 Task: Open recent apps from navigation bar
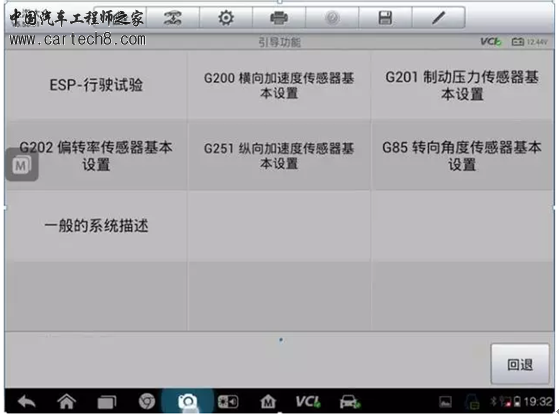click(107, 402)
